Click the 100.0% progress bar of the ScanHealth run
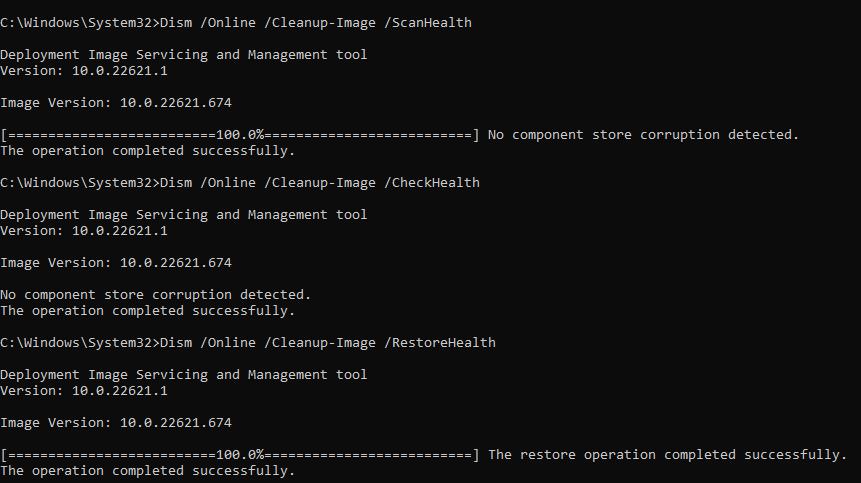 pyautogui.click(x=240, y=135)
